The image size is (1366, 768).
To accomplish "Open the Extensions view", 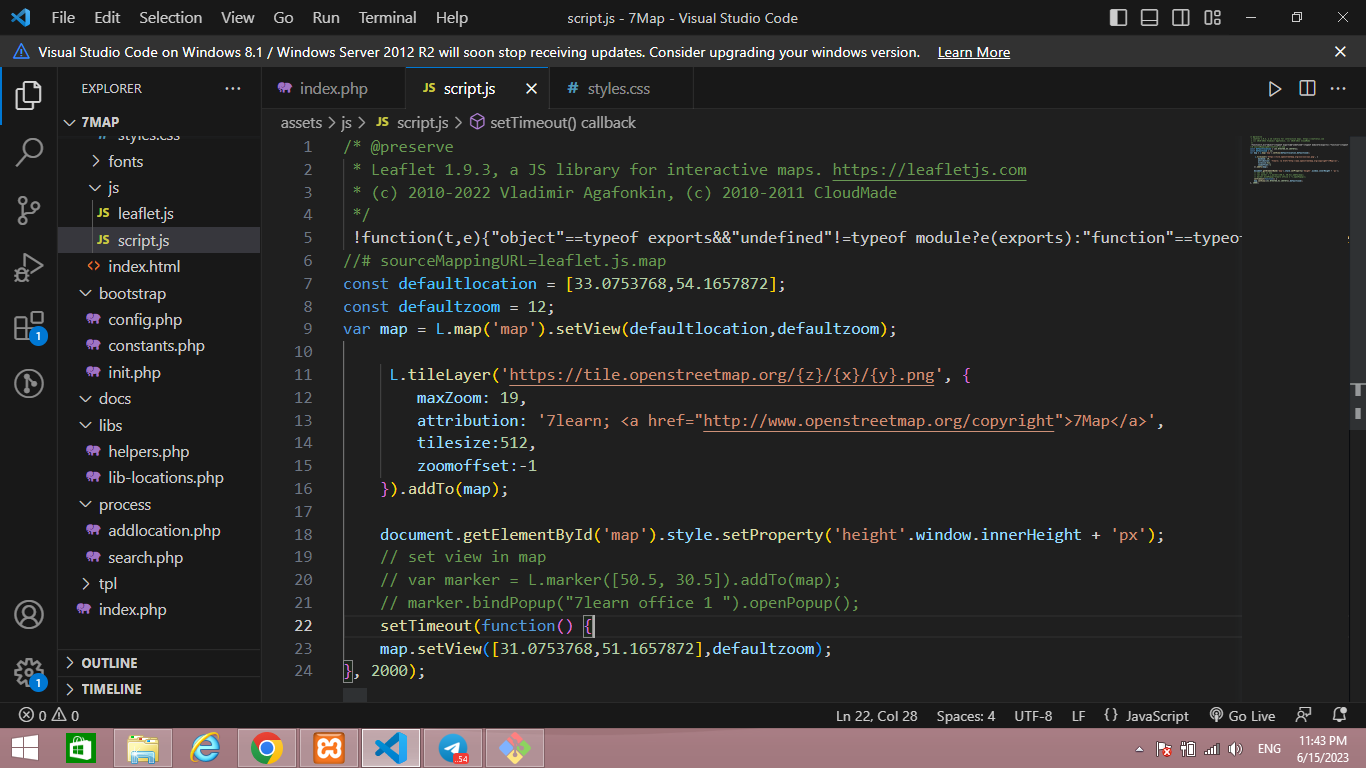I will [28, 326].
